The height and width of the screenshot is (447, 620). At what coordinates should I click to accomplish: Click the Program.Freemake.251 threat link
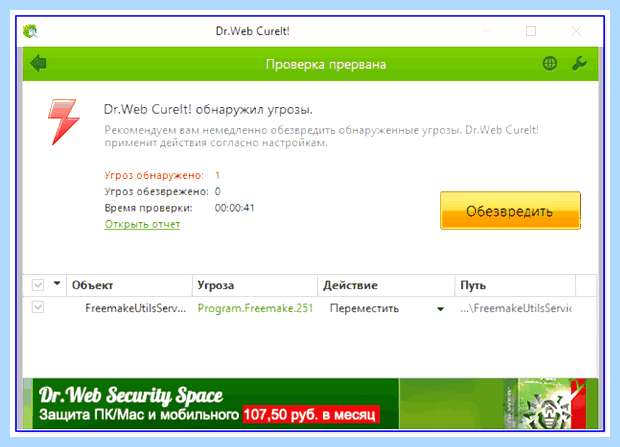tap(255, 308)
